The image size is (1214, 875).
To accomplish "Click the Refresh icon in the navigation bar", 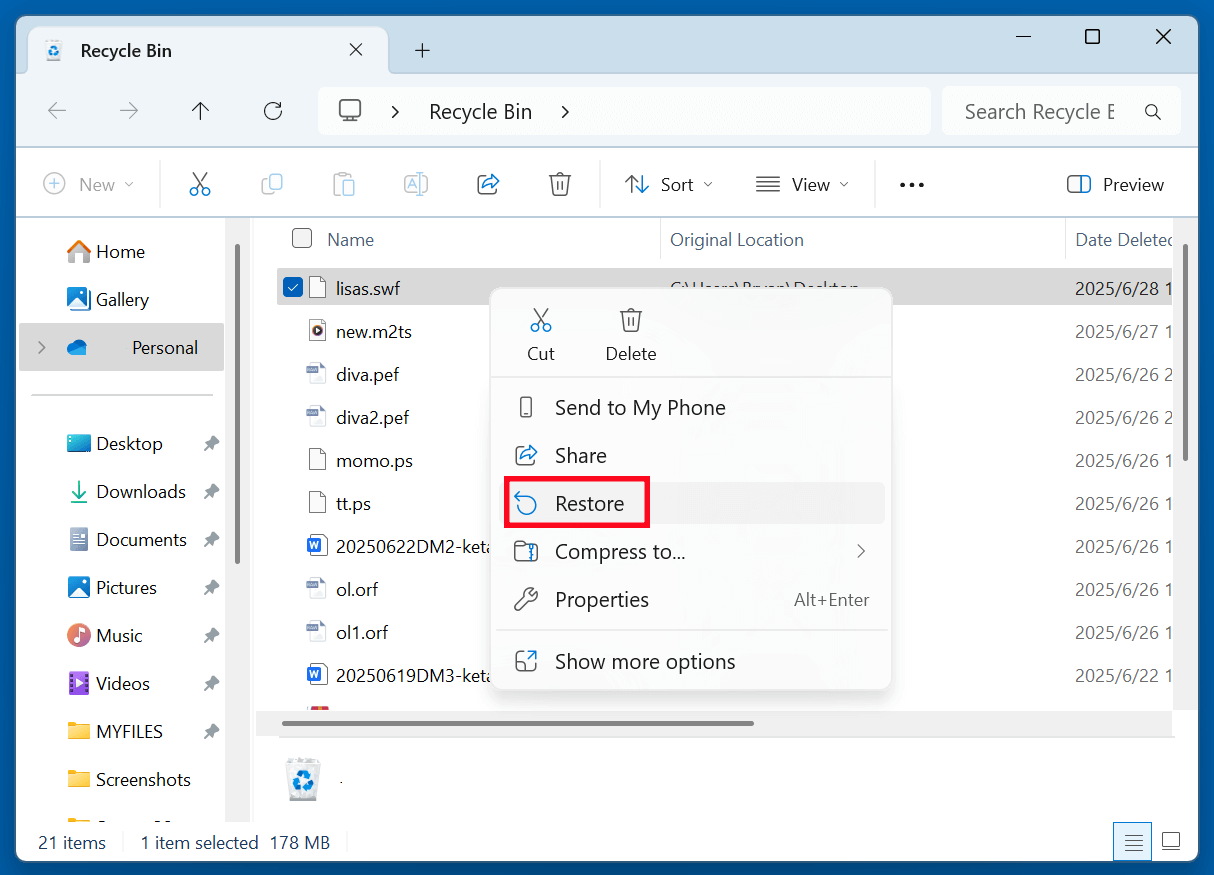I will coord(272,111).
